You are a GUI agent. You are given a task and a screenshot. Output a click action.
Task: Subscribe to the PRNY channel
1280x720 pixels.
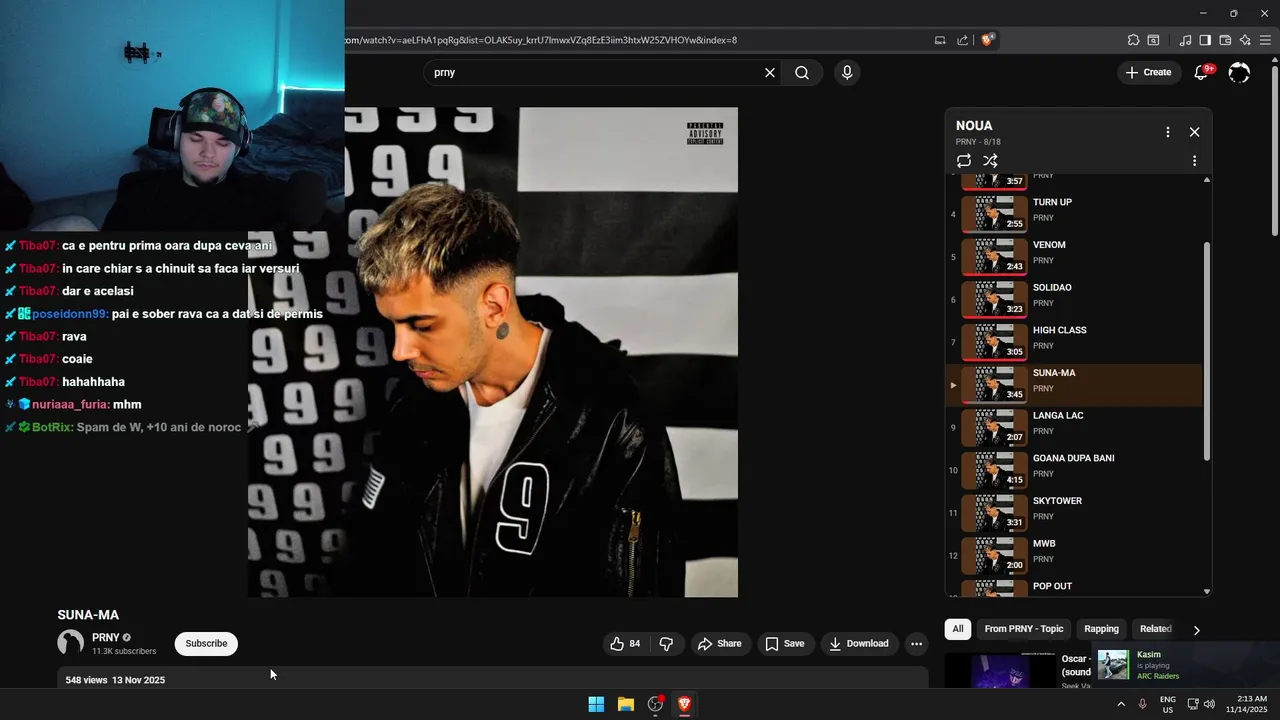click(x=206, y=644)
